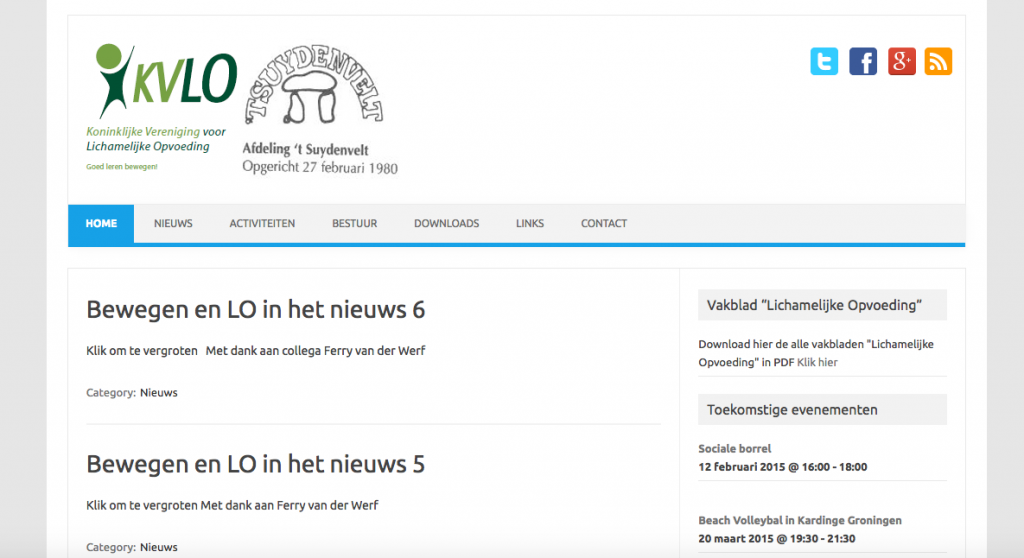This screenshot has height=558, width=1024.
Task: Open the Google Plus social icon
Action: coord(901,61)
